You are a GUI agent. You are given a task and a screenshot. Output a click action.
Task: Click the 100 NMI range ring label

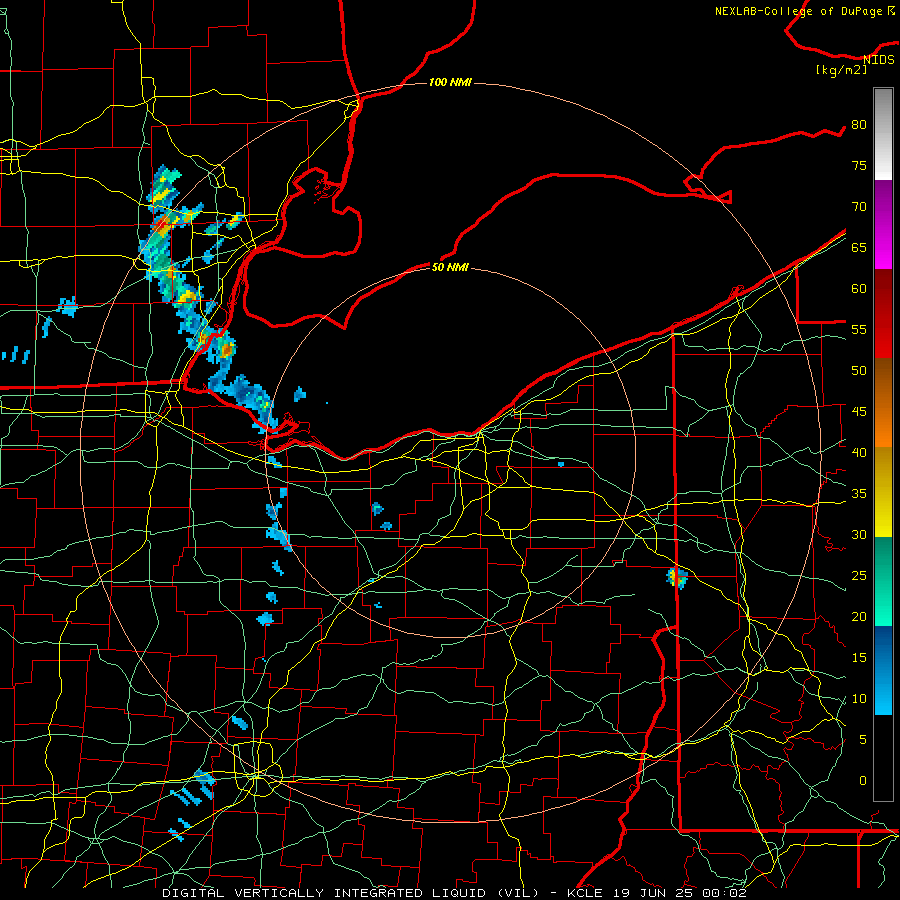(x=450, y=82)
